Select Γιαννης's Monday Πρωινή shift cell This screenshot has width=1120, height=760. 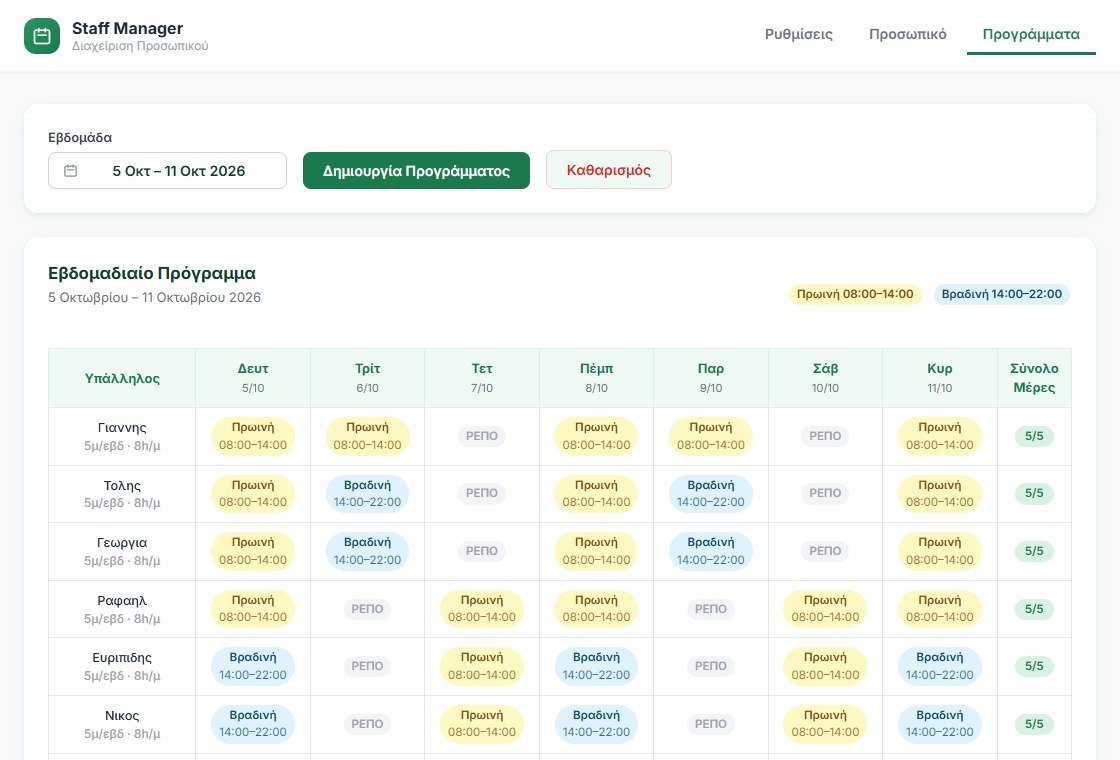pyautogui.click(x=253, y=436)
